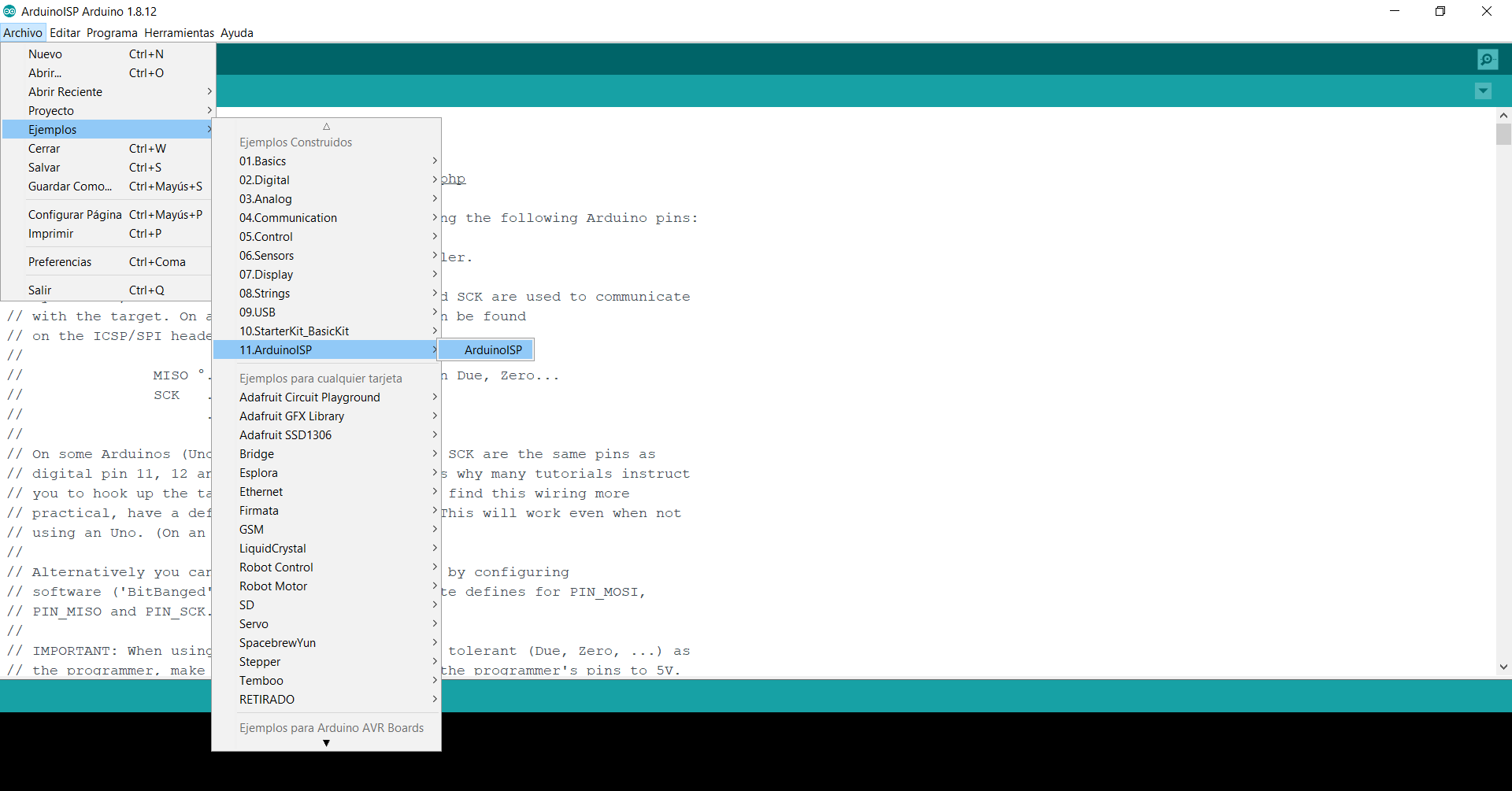Open the 10.StarterKit_BasicKit submenu

pyautogui.click(x=326, y=331)
